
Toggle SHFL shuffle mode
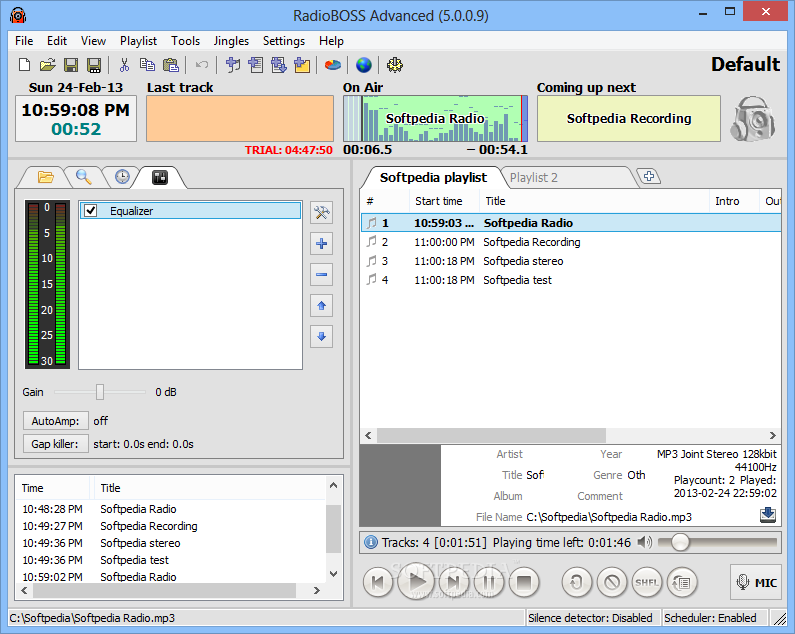pos(647,582)
